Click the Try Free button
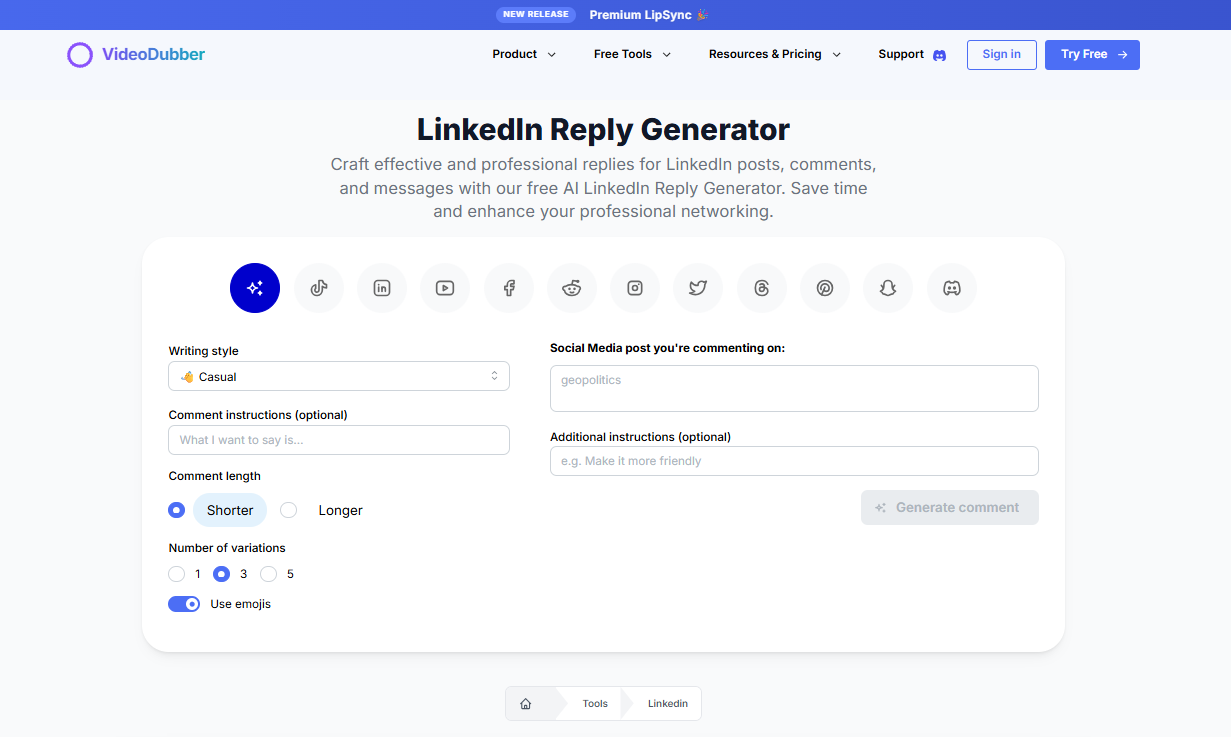Viewport: 1231px width, 737px height. (x=1092, y=55)
